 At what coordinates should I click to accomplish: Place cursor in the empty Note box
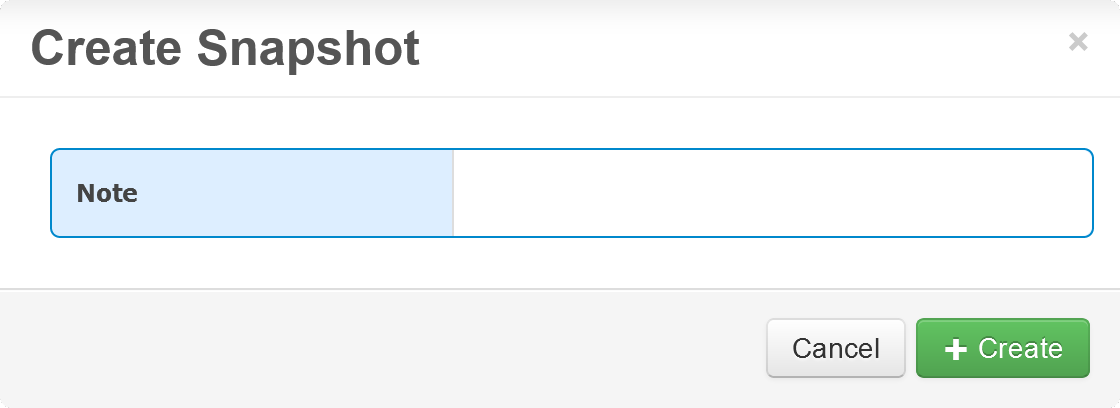[772, 193]
